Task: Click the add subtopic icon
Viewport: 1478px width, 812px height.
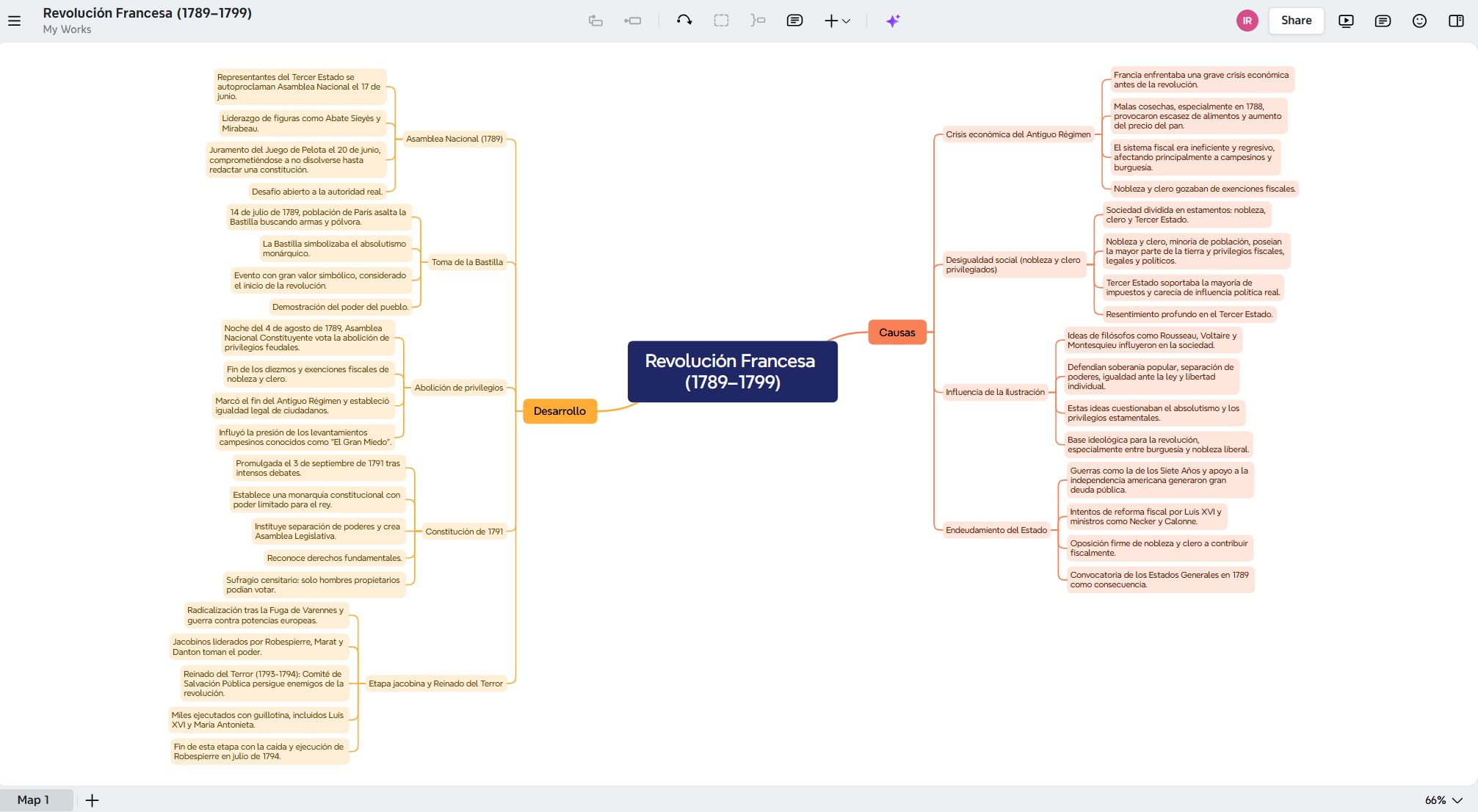Action: (632, 21)
